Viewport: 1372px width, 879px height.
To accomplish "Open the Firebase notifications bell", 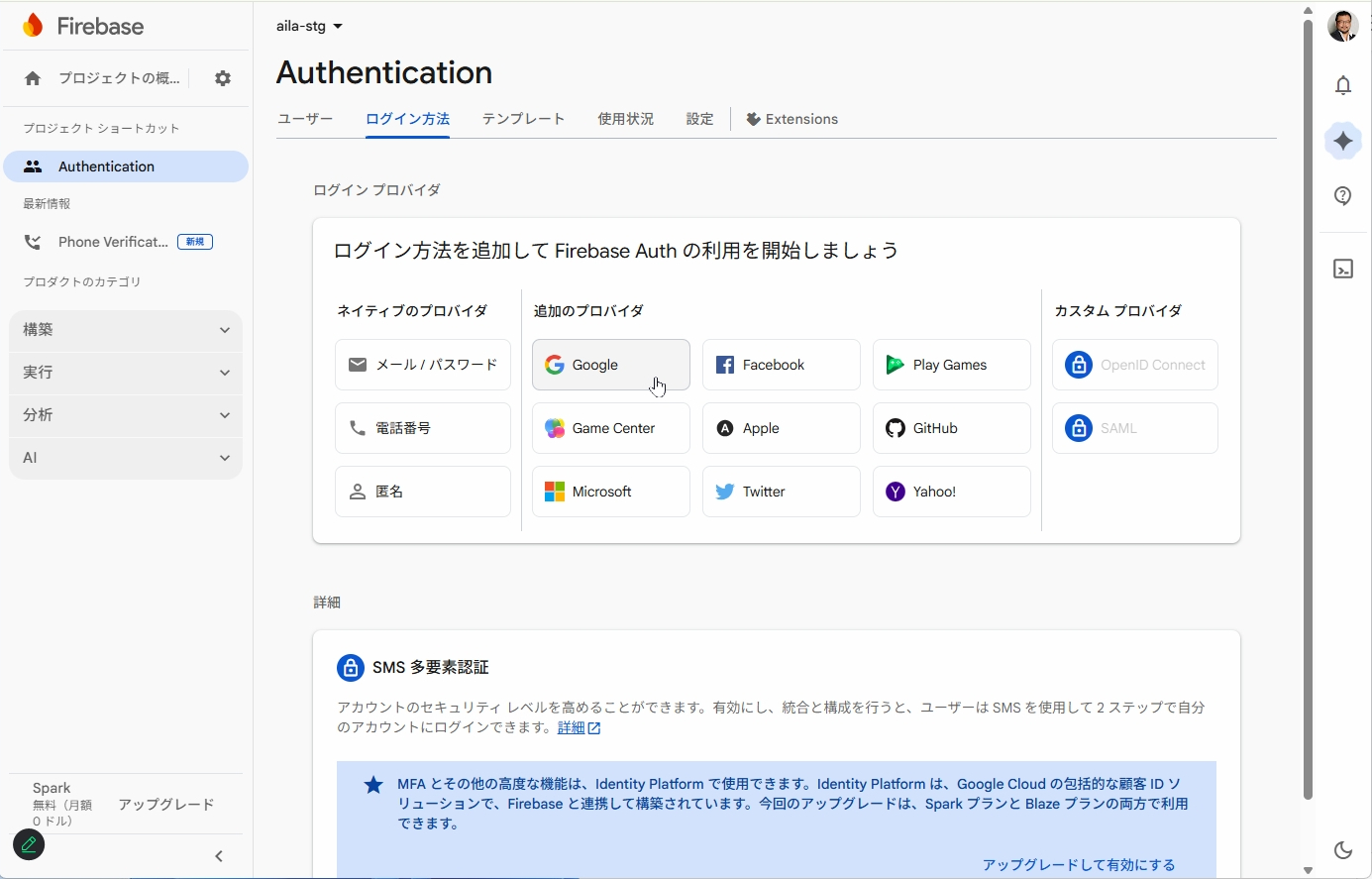I will pyautogui.click(x=1343, y=85).
